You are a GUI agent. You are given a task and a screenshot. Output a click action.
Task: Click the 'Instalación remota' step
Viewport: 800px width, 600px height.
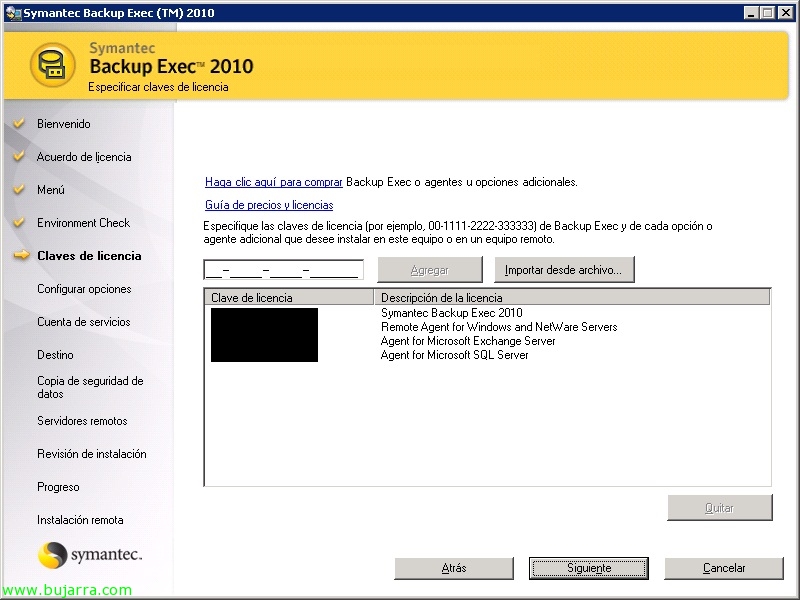[x=80, y=520]
